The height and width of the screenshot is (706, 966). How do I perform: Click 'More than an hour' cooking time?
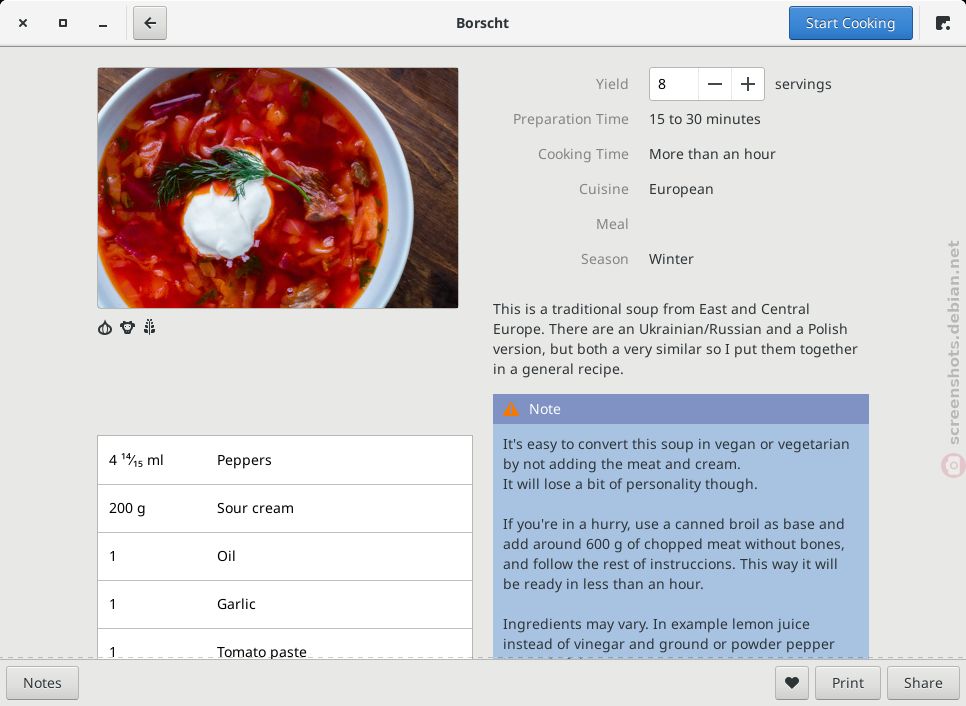[712, 154]
